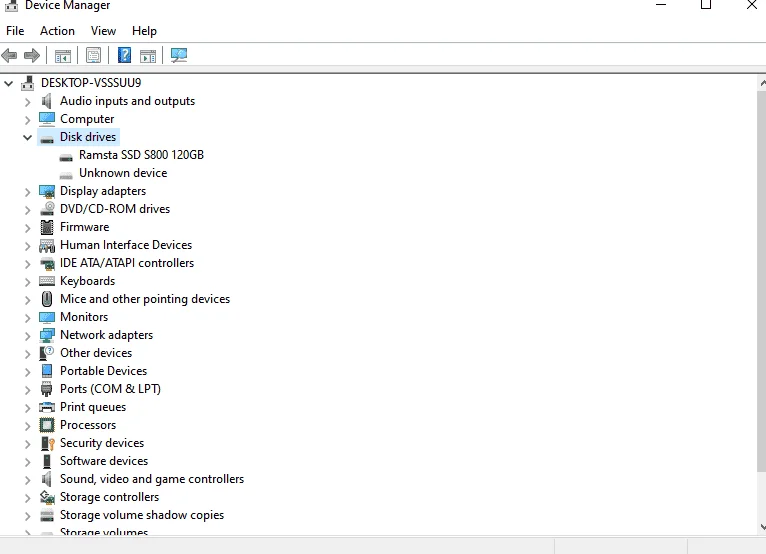Click the Processors chip icon
This screenshot has height=554, width=766.
click(x=47, y=425)
